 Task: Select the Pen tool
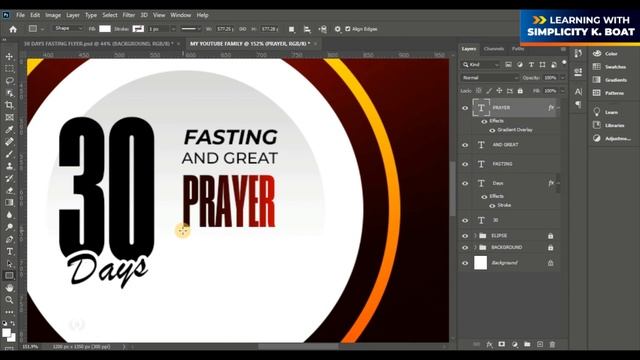tap(9, 239)
